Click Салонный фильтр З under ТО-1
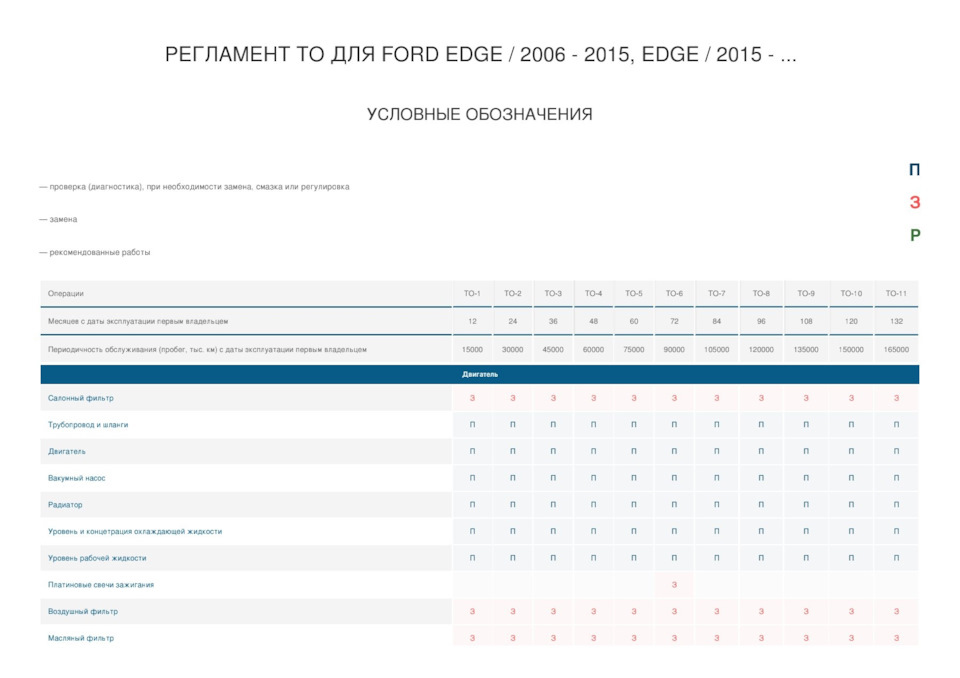The width and height of the screenshot is (960, 678). click(472, 398)
